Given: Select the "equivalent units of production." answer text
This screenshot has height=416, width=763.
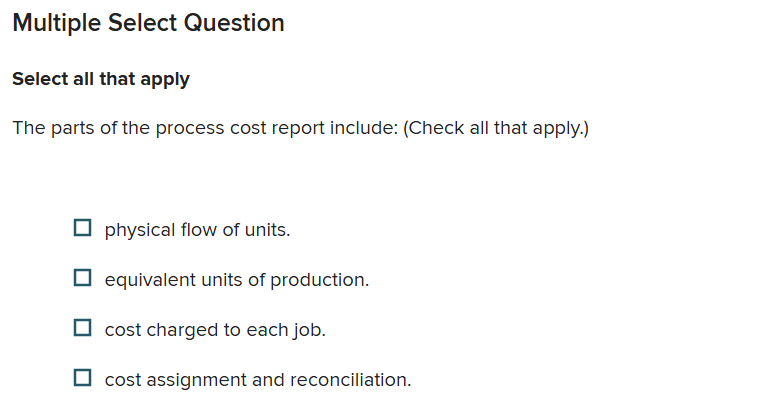Looking at the screenshot, I should pyautogui.click(x=236, y=280).
